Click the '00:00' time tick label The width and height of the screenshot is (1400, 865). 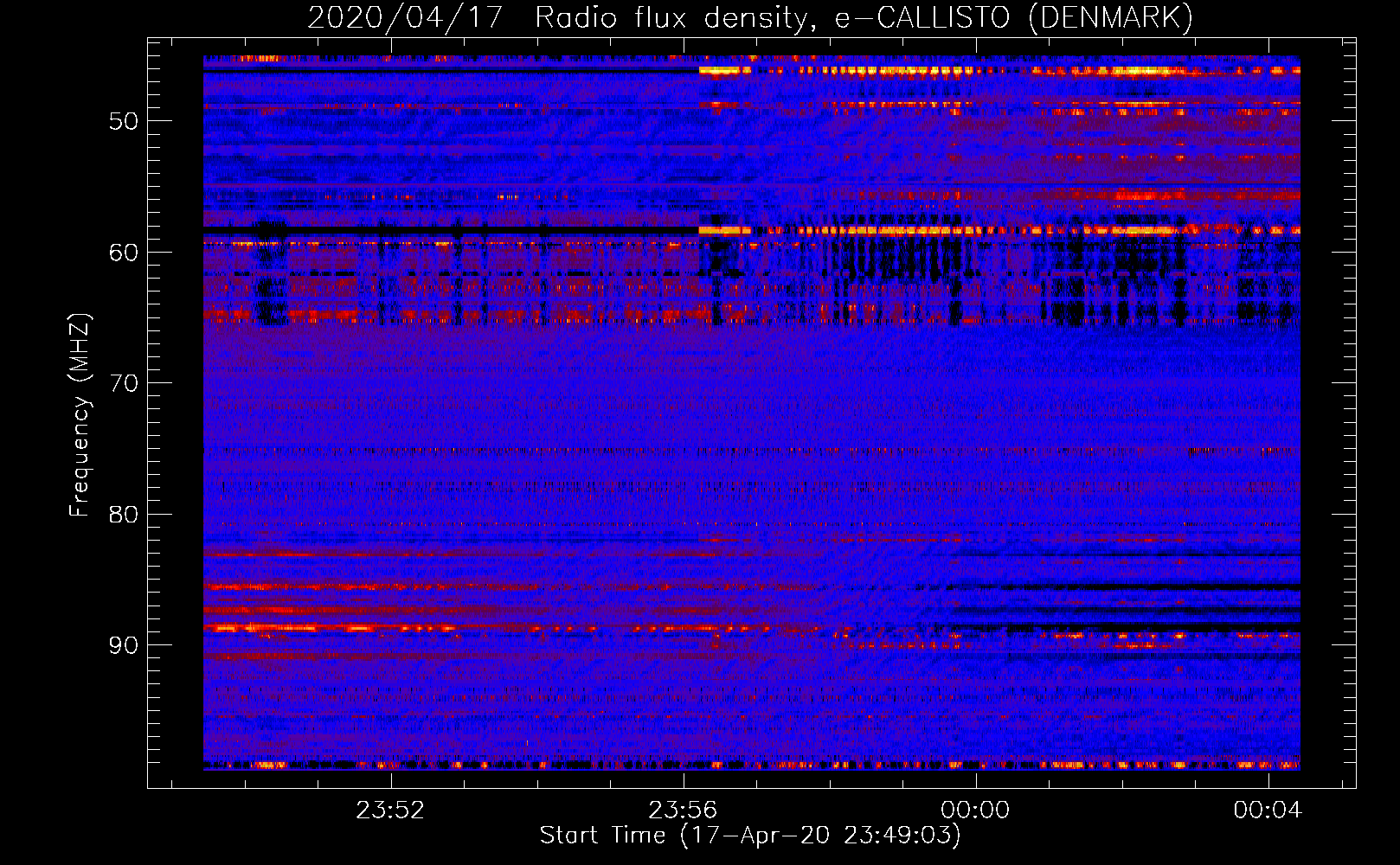975,811
